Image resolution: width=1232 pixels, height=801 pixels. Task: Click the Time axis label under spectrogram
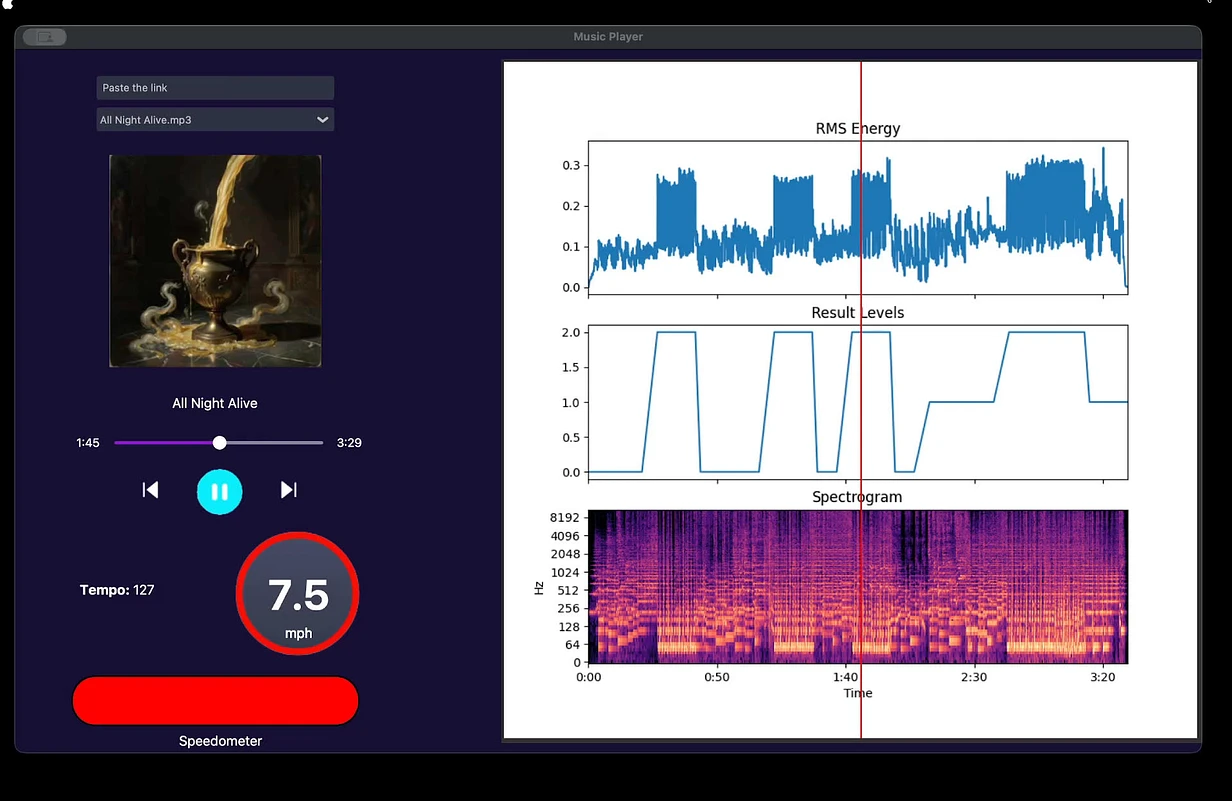[858, 693]
